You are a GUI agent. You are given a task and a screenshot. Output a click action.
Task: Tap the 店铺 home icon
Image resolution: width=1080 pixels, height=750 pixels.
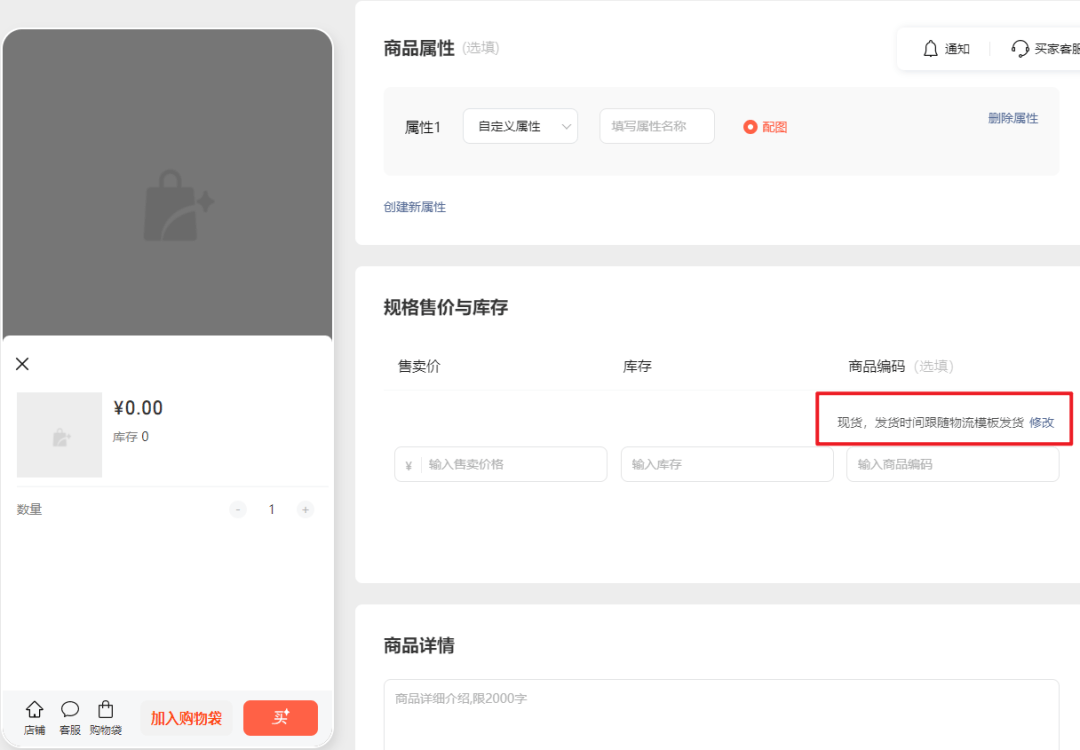(34, 710)
